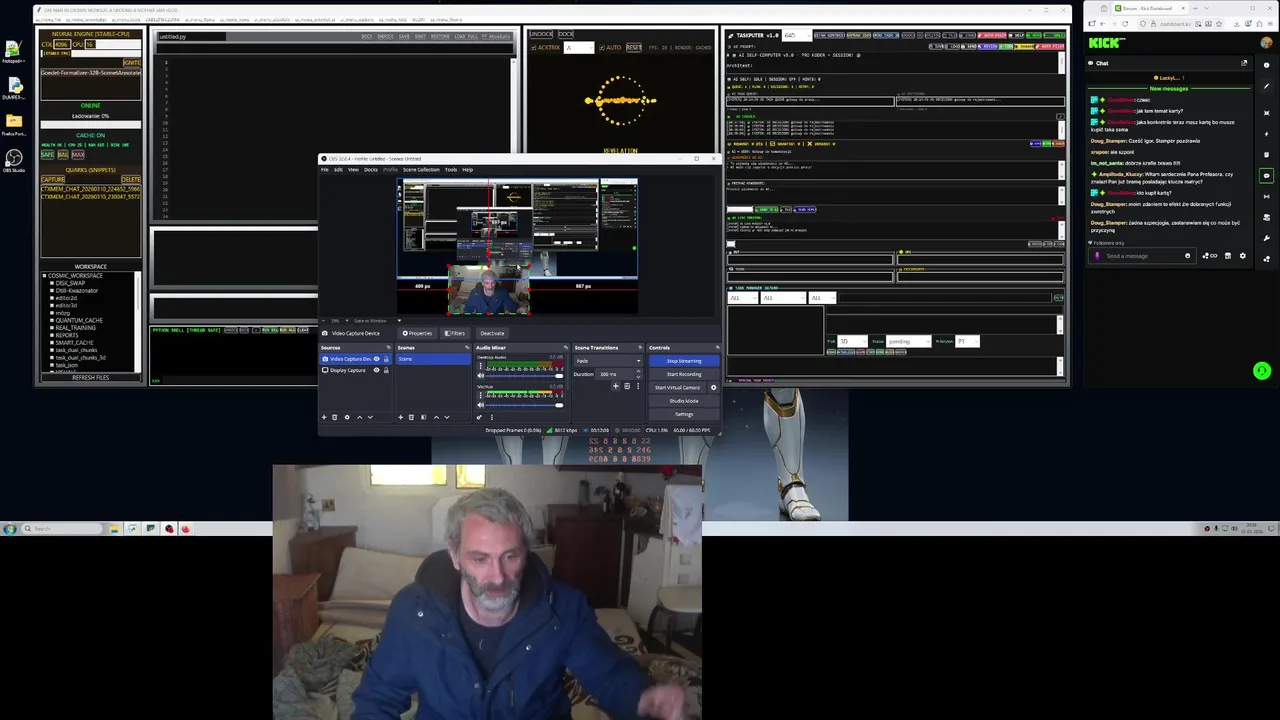Open OBS Studio desktop shortcut
The image size is (1280, 720).
(x=13, y=161)
